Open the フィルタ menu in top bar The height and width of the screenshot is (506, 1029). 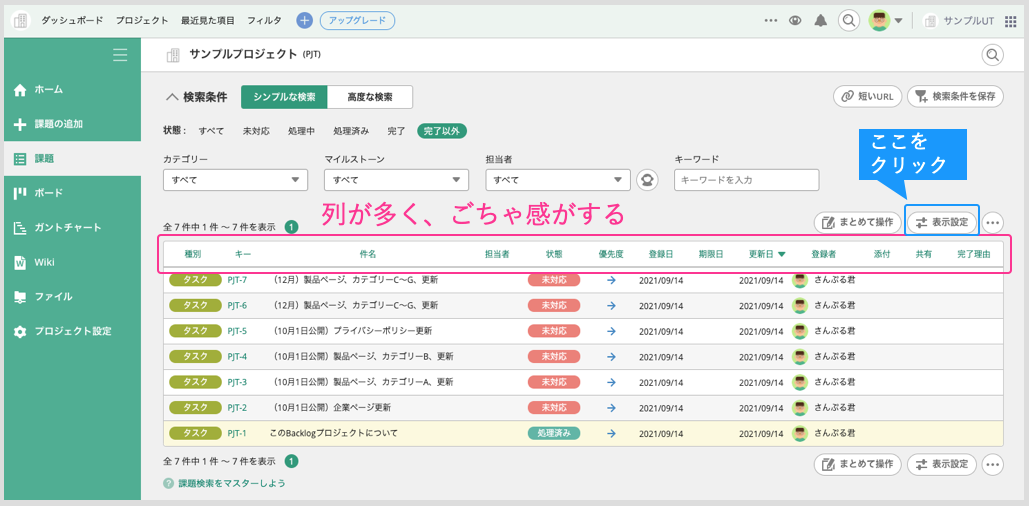pyautogui.click(x=264, y=20)
